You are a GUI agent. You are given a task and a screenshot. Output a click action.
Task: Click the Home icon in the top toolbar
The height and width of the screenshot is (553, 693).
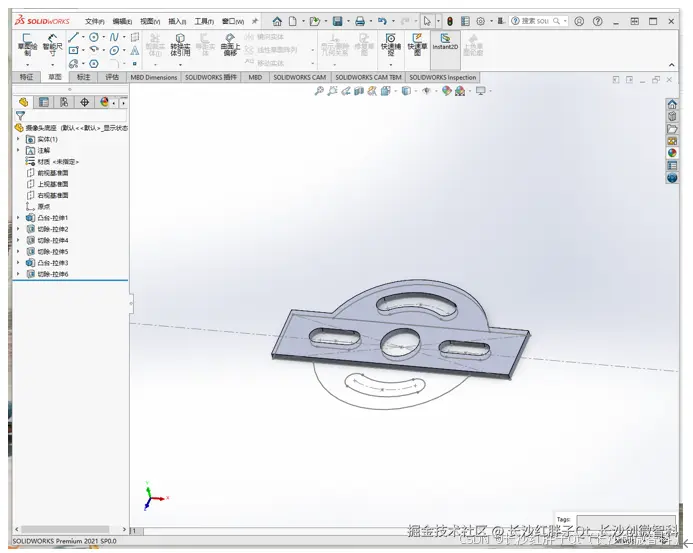[x=277, y=21]
